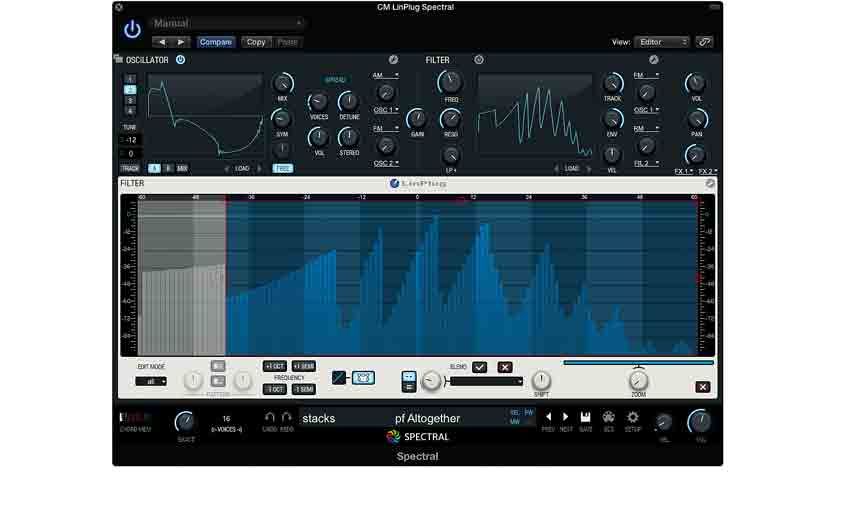Screen dimensions: 850x505
Task: Open the View Editor dropdown
Action: pos(662,42)
